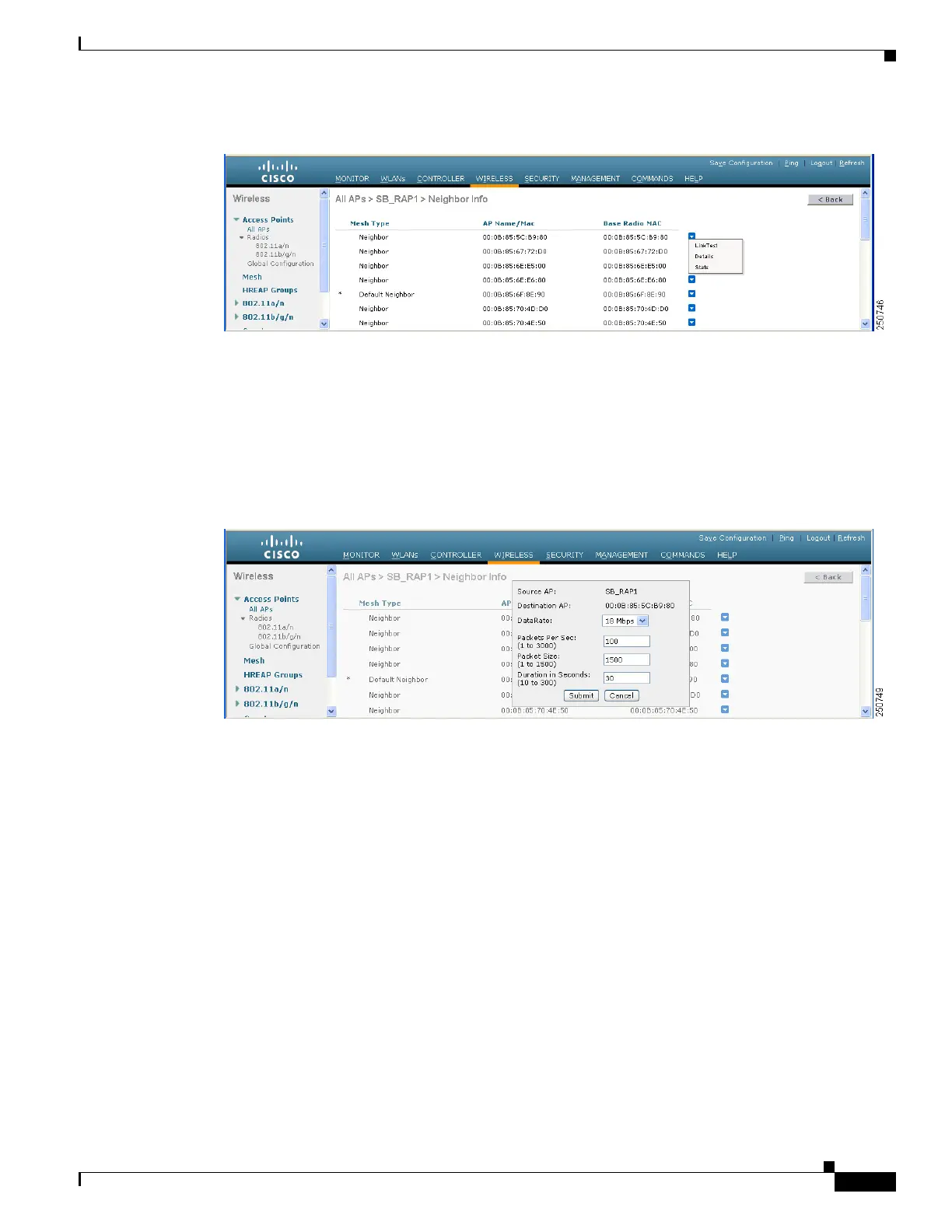Click the Back button in the popup-menu screenshot
Viewport: 952px width, 1232px height.
coord(830,200)
